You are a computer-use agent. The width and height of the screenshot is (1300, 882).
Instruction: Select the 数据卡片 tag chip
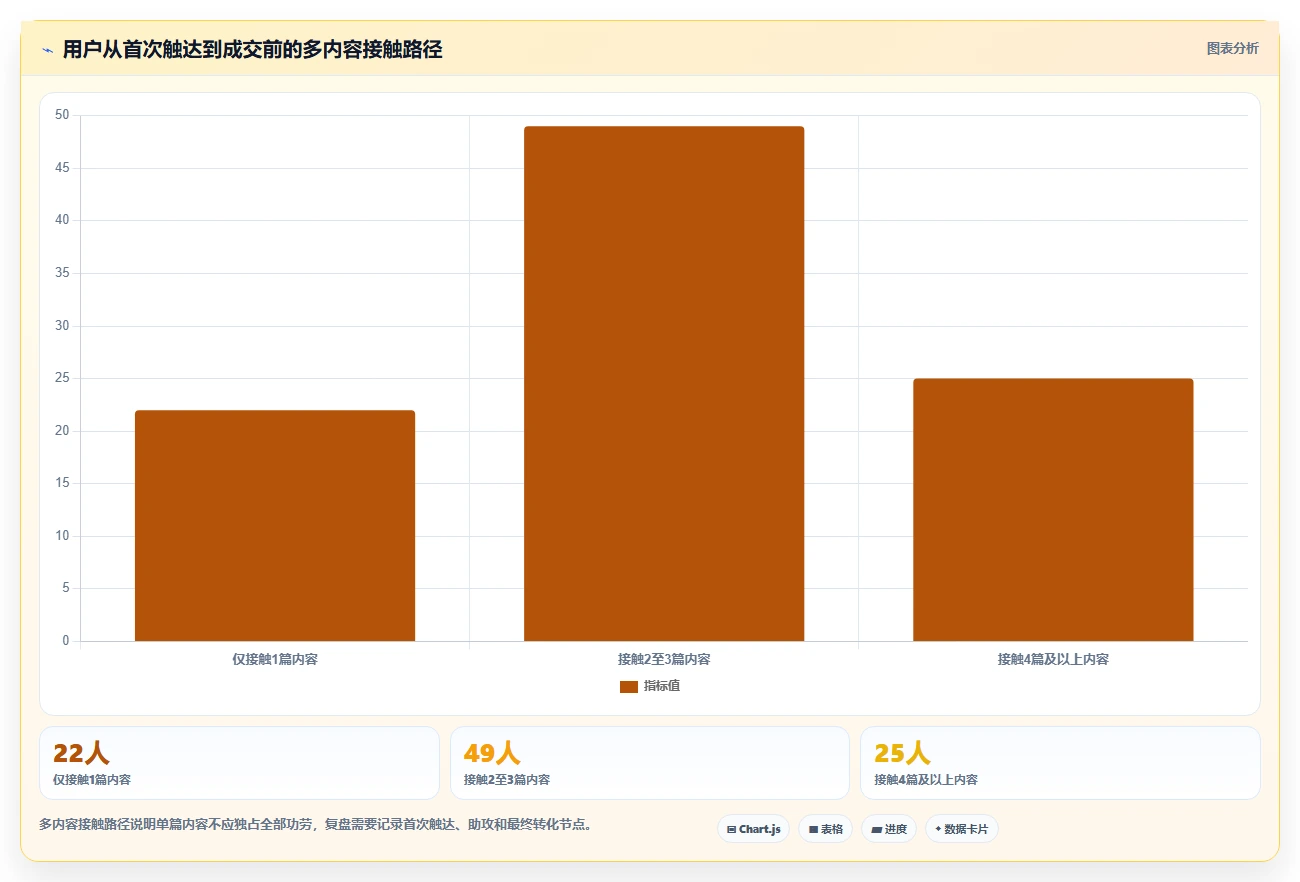[x=962, y=829]
